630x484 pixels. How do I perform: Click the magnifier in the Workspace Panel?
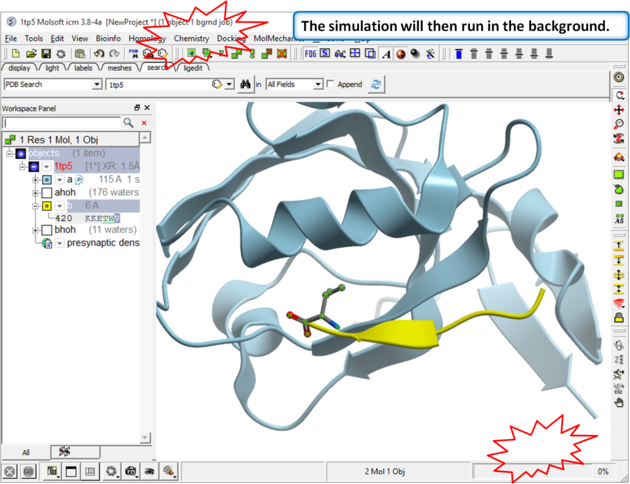pos(130,122)
